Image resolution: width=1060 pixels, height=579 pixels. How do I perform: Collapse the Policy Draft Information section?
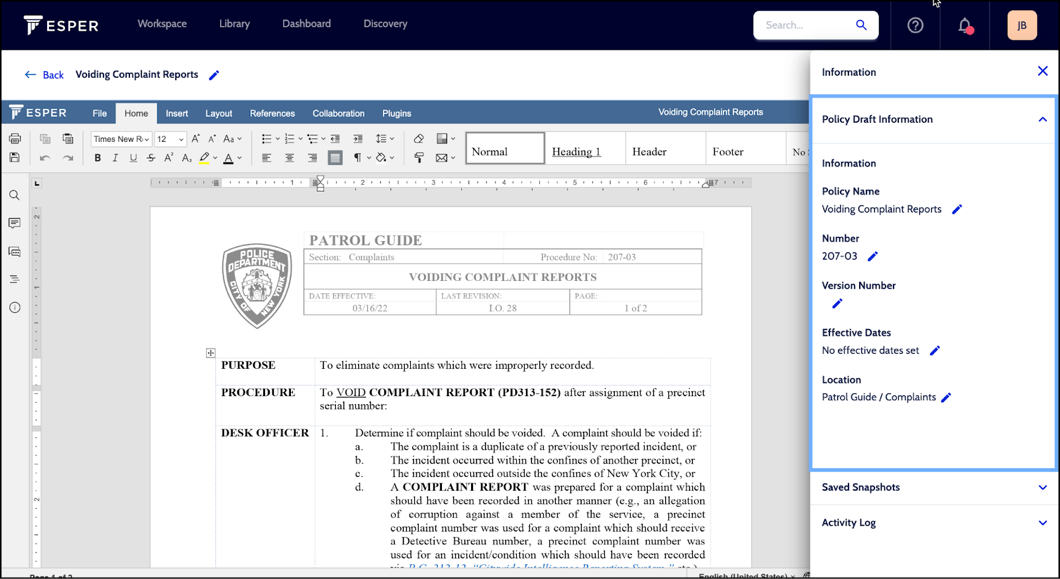[1042, 120]
